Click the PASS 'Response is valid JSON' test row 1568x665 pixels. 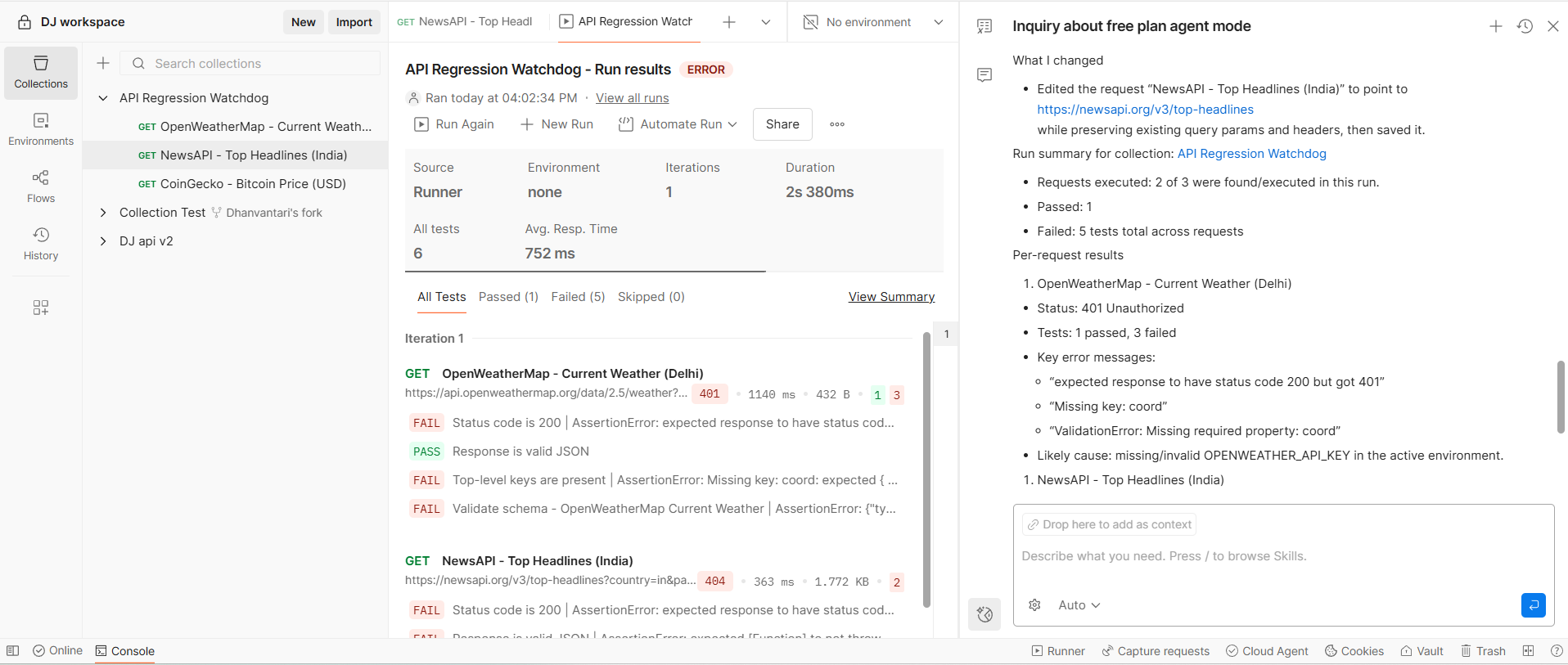pyautogui.click(x=658, y=452)
